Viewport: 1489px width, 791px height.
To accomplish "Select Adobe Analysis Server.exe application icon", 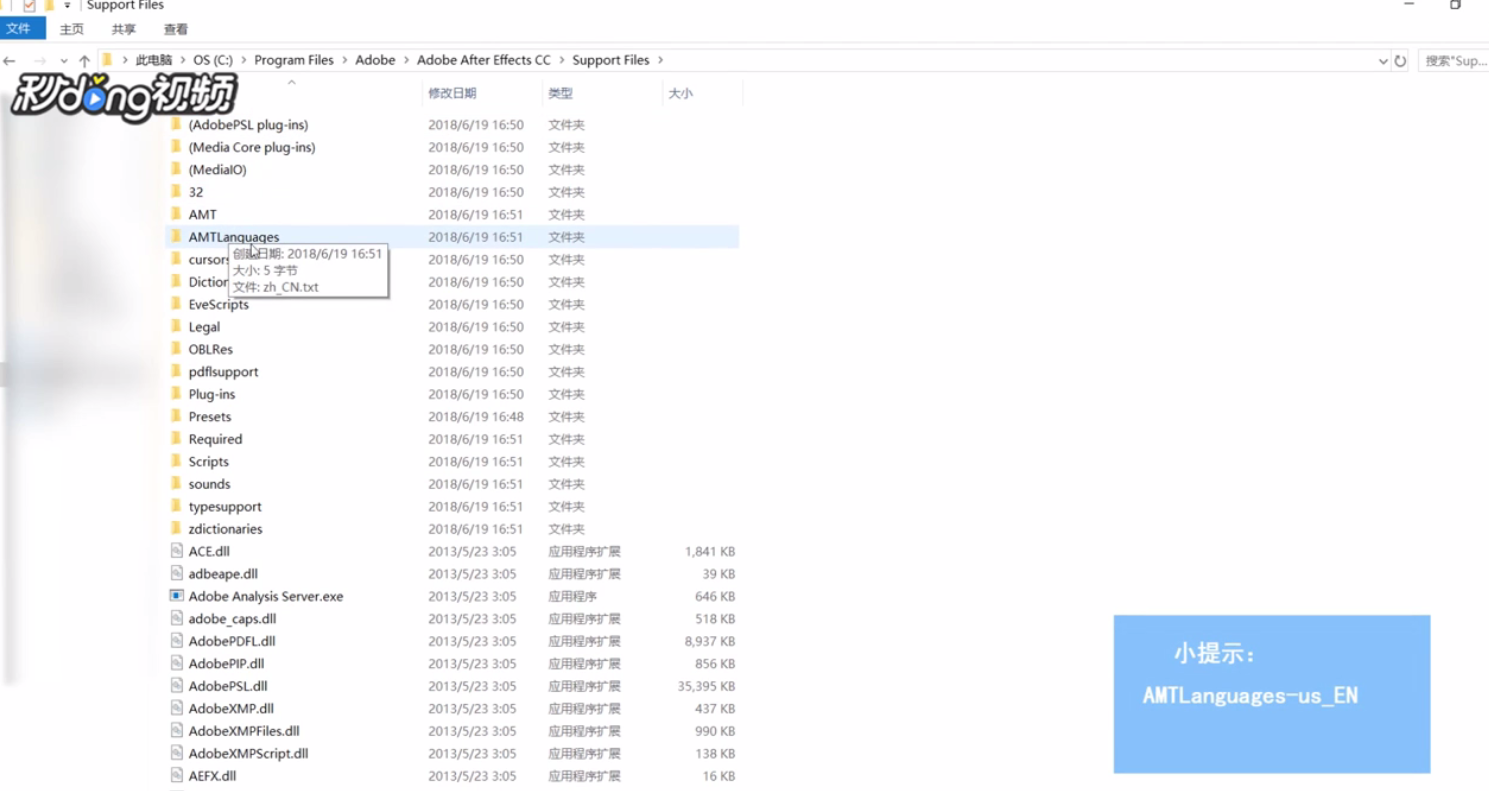I will (176, 596).
